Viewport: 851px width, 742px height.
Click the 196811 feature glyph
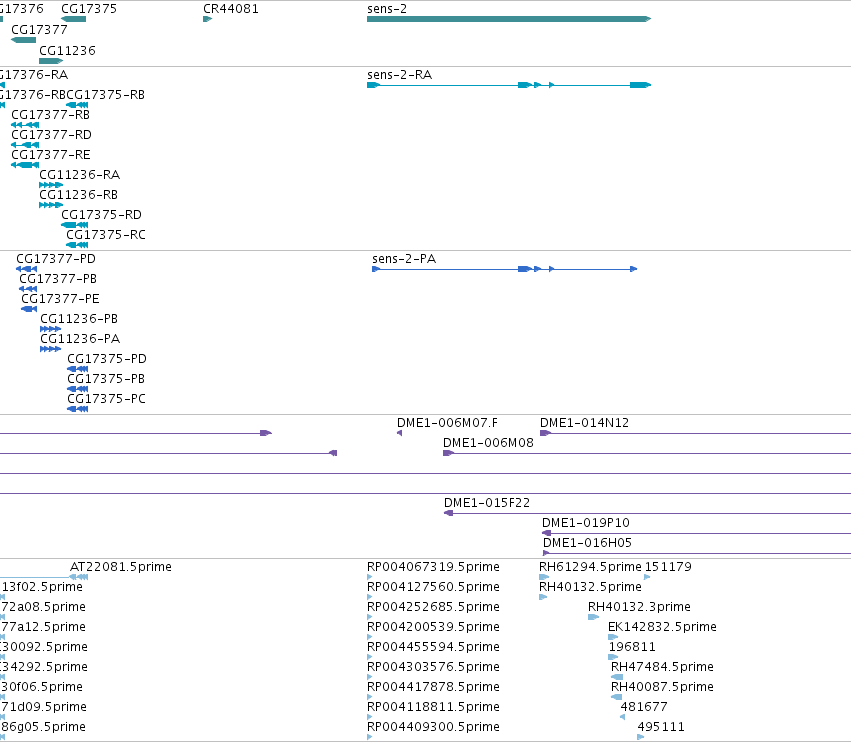click(613, 657)
